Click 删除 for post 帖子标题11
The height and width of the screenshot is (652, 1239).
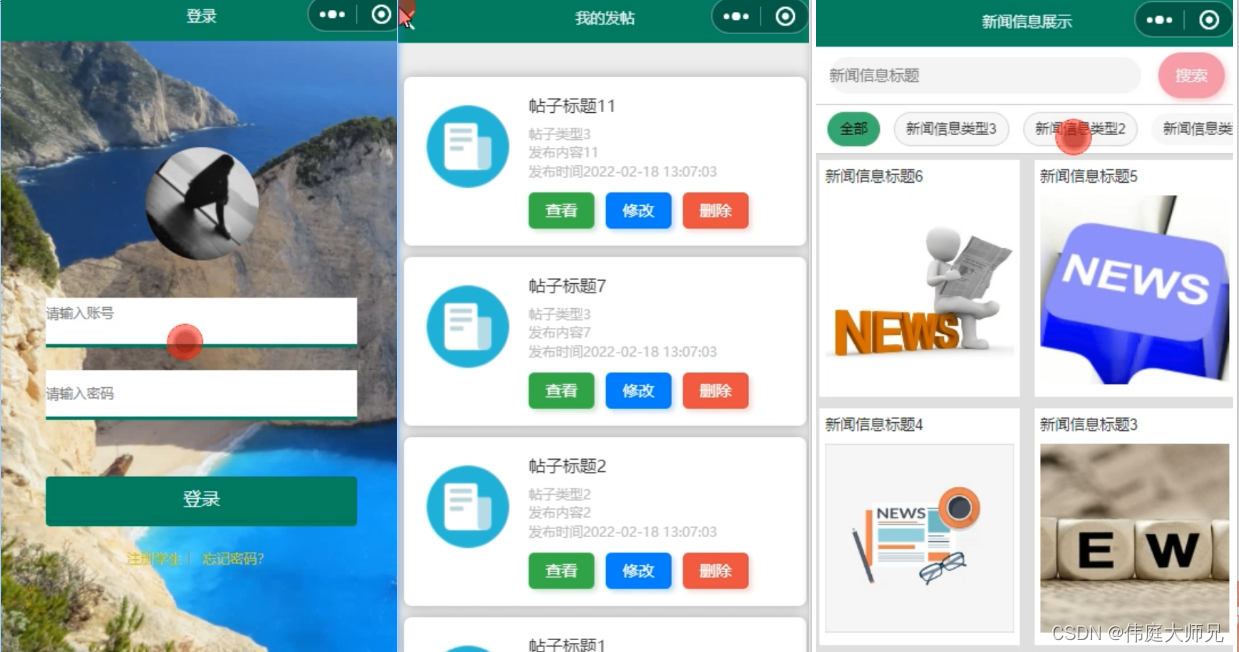[715, 211]
